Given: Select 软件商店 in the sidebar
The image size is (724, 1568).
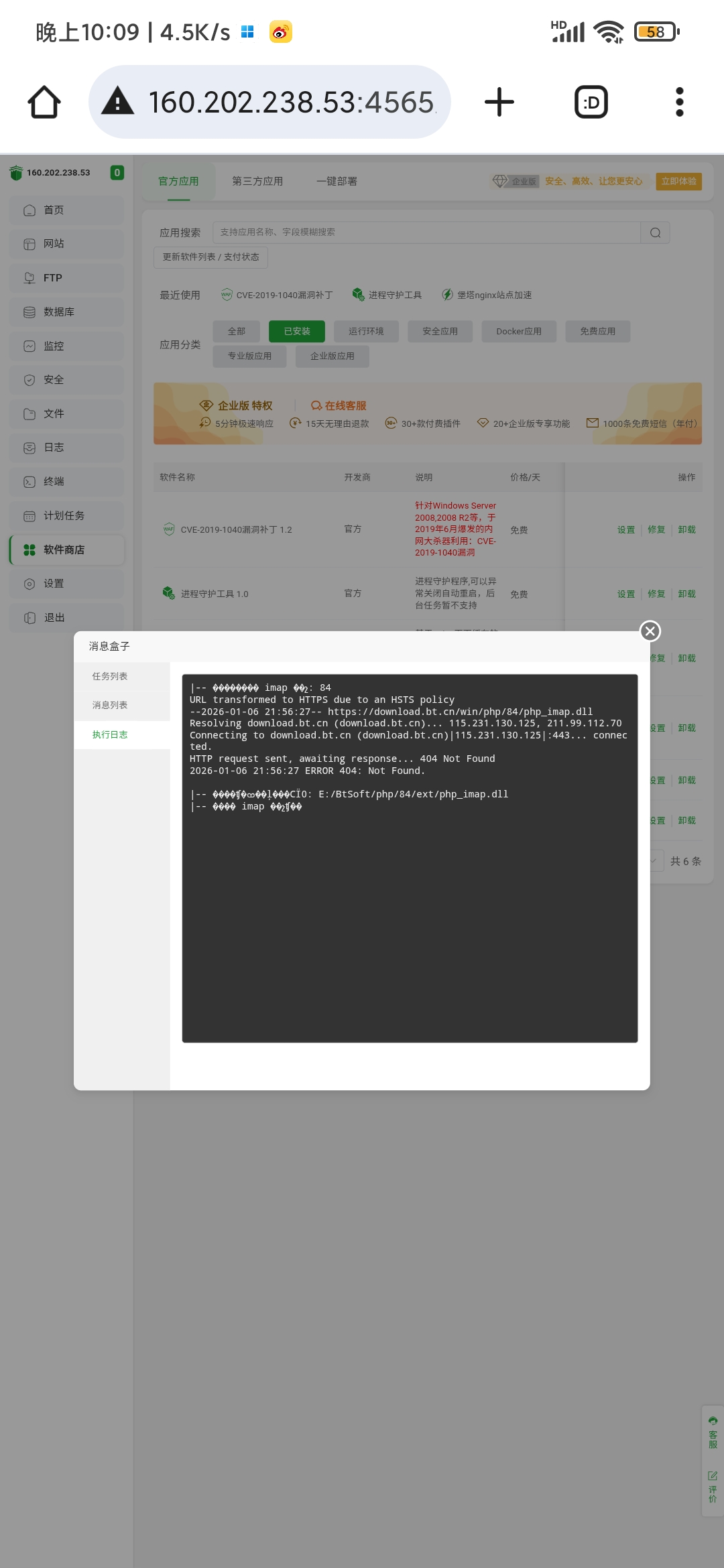Looking at the screenshot, I should 66,550.
